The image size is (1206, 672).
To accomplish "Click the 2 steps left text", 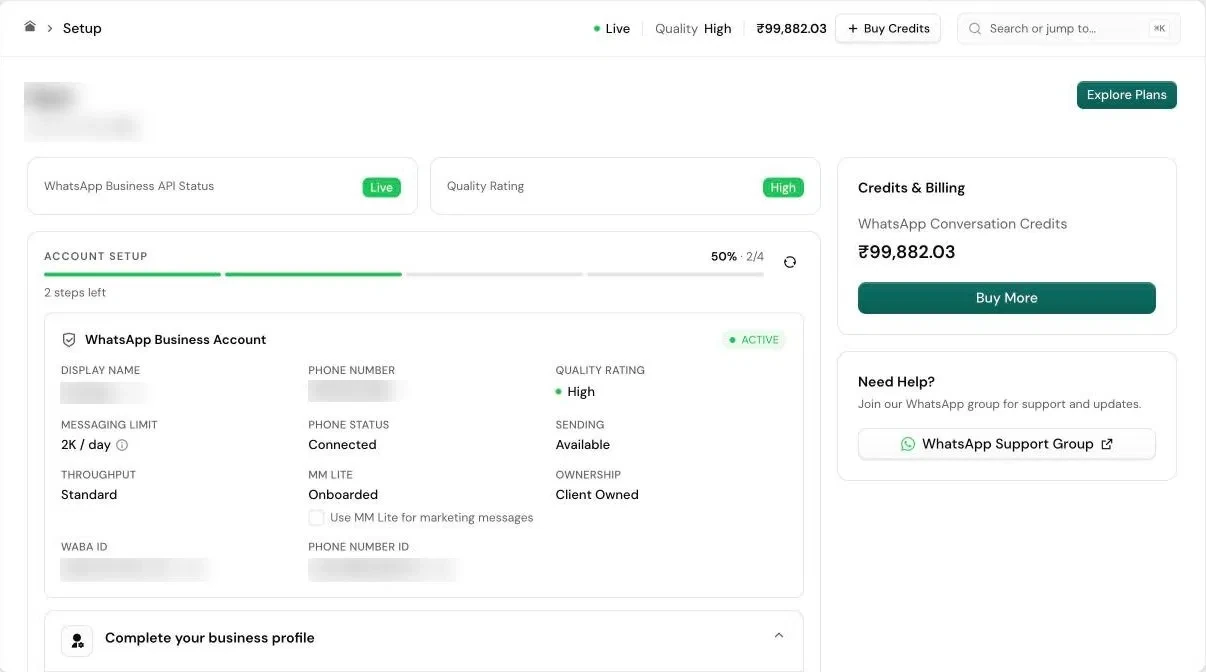I will point(75,293).
